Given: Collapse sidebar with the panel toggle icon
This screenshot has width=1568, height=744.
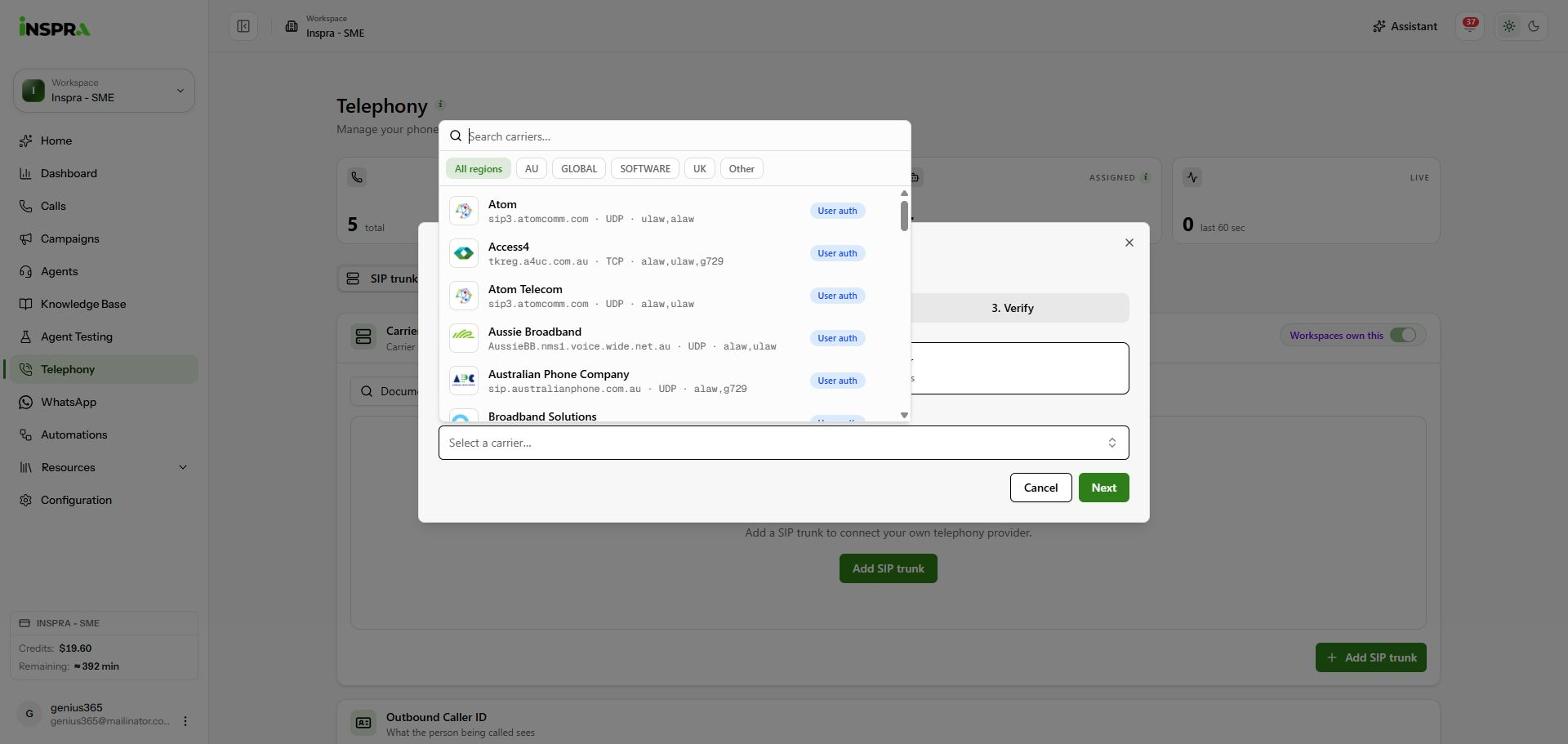Looking at the screenshot, I should pos(243,26).
